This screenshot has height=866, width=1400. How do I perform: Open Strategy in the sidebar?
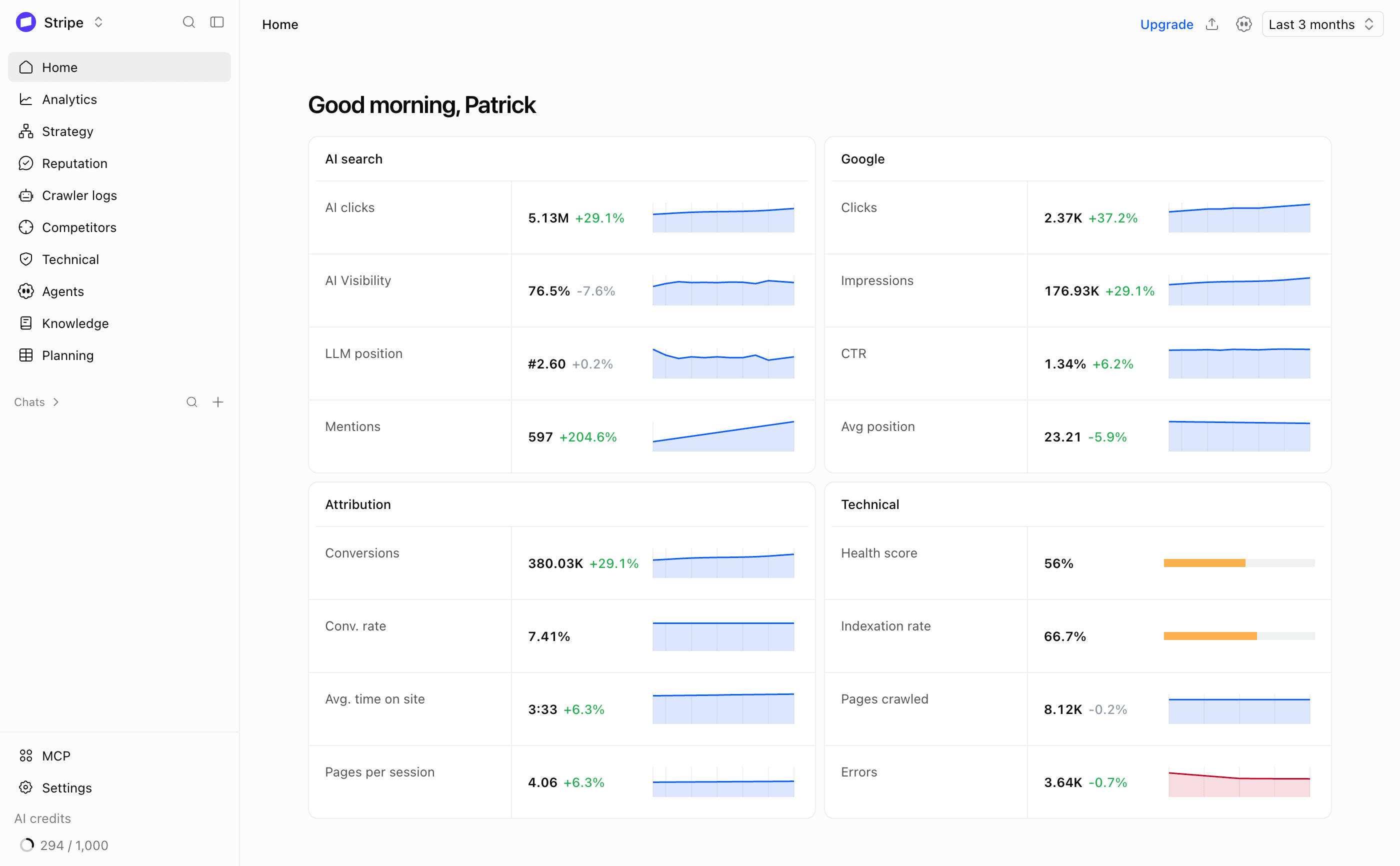coord(119,131)
